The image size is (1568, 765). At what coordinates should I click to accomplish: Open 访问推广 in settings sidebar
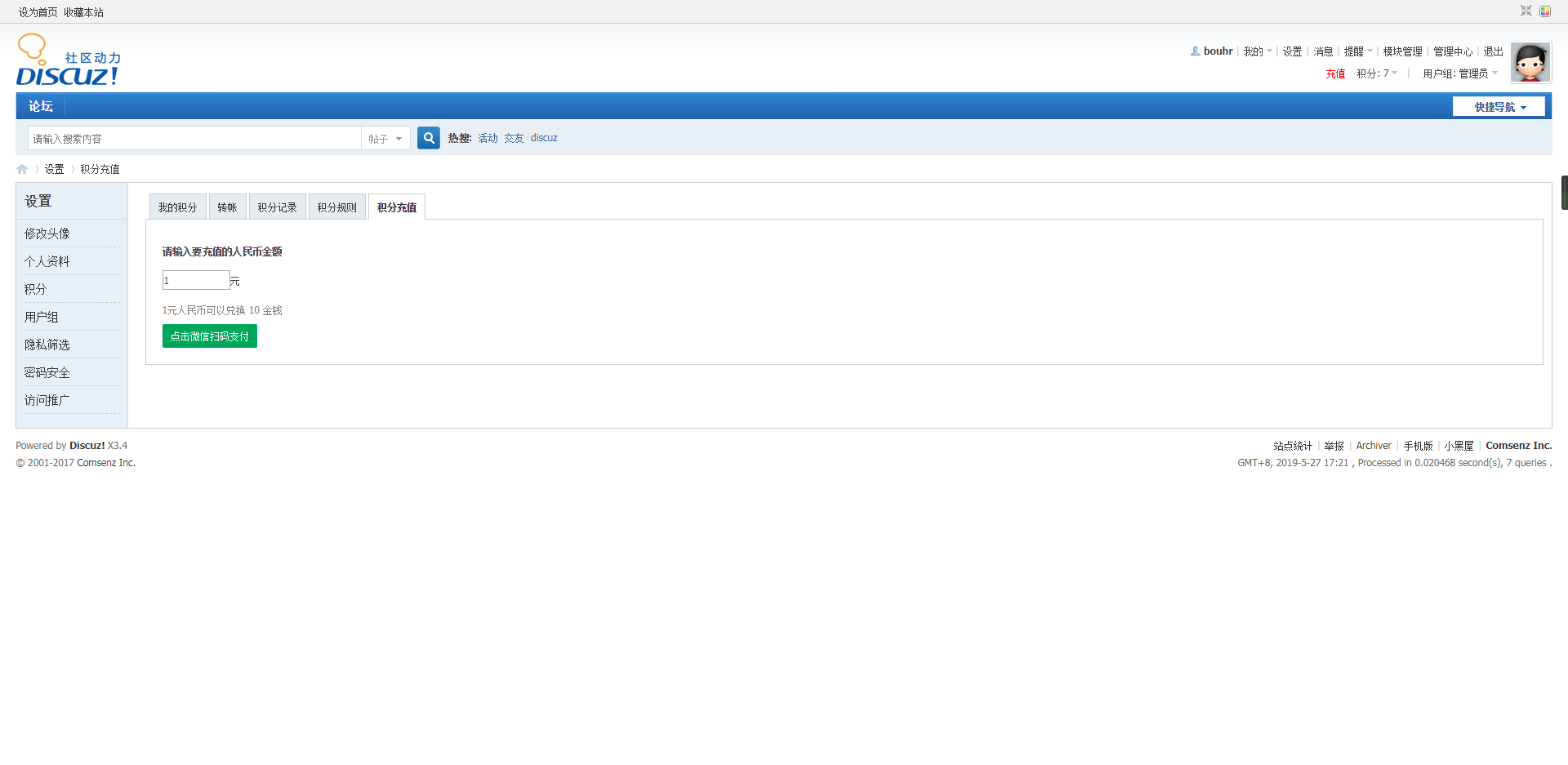click(x=47, y=400)
